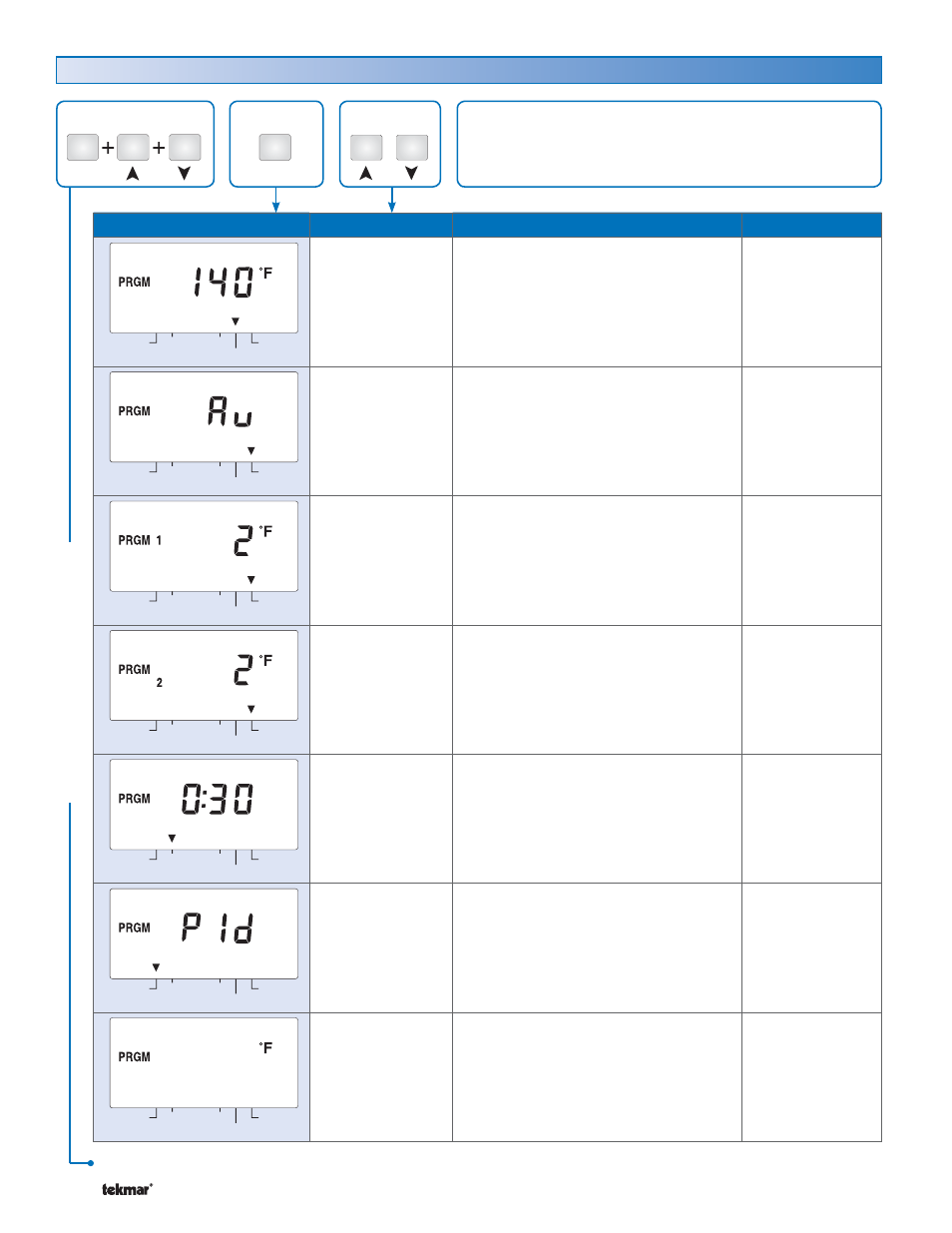
Task: Click the down-arrow button in the two-button box
Action: tap(412, 148)
